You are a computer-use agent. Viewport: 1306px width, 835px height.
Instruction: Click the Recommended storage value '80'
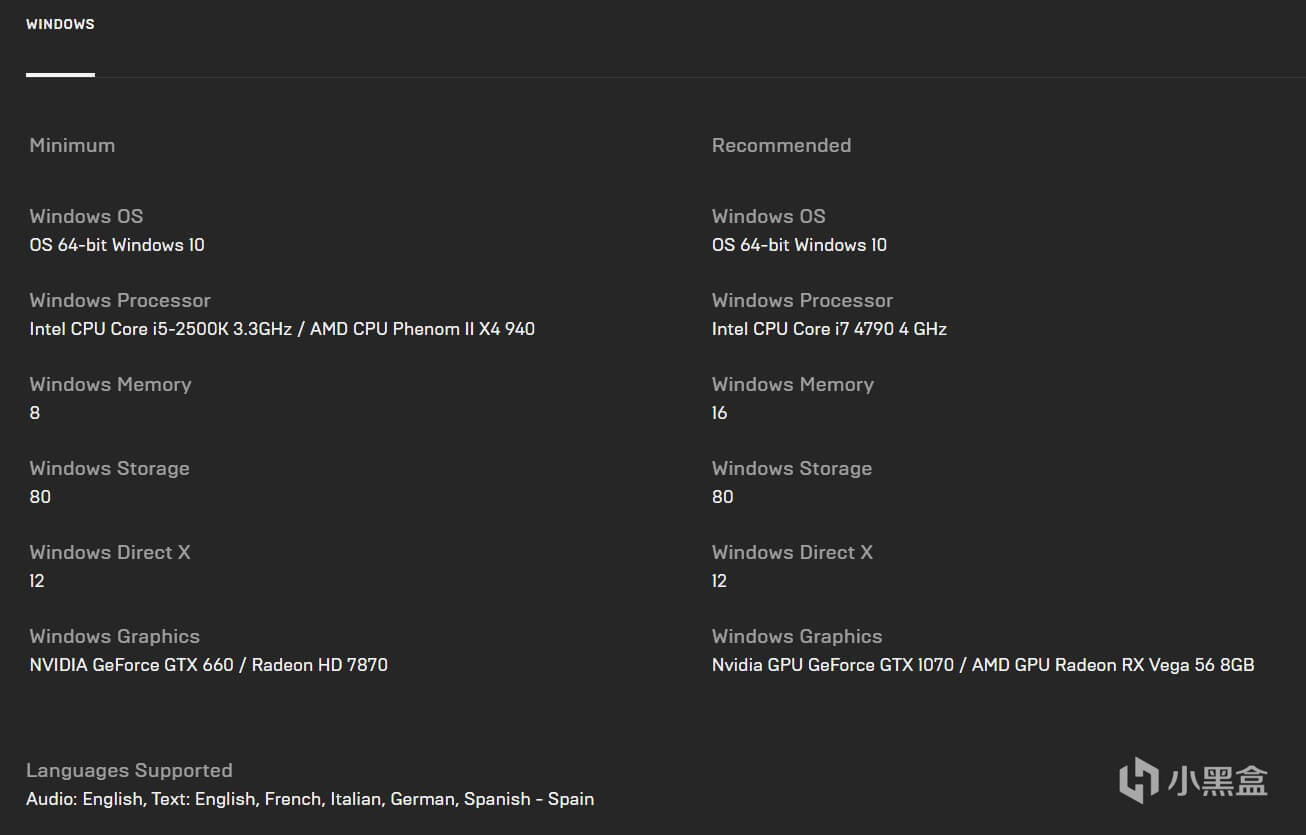click(x=722, y=497)
